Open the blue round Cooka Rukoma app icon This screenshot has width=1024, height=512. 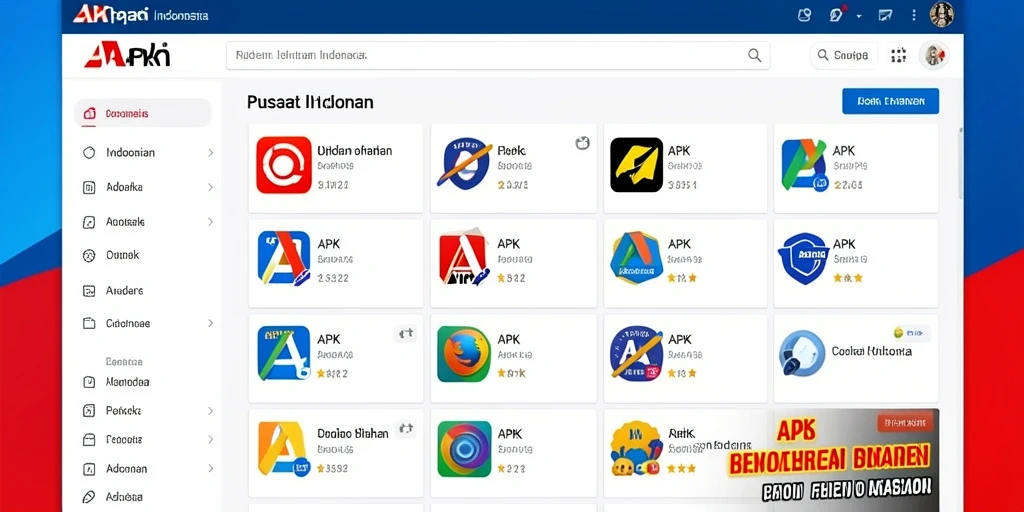coord(801,353)
